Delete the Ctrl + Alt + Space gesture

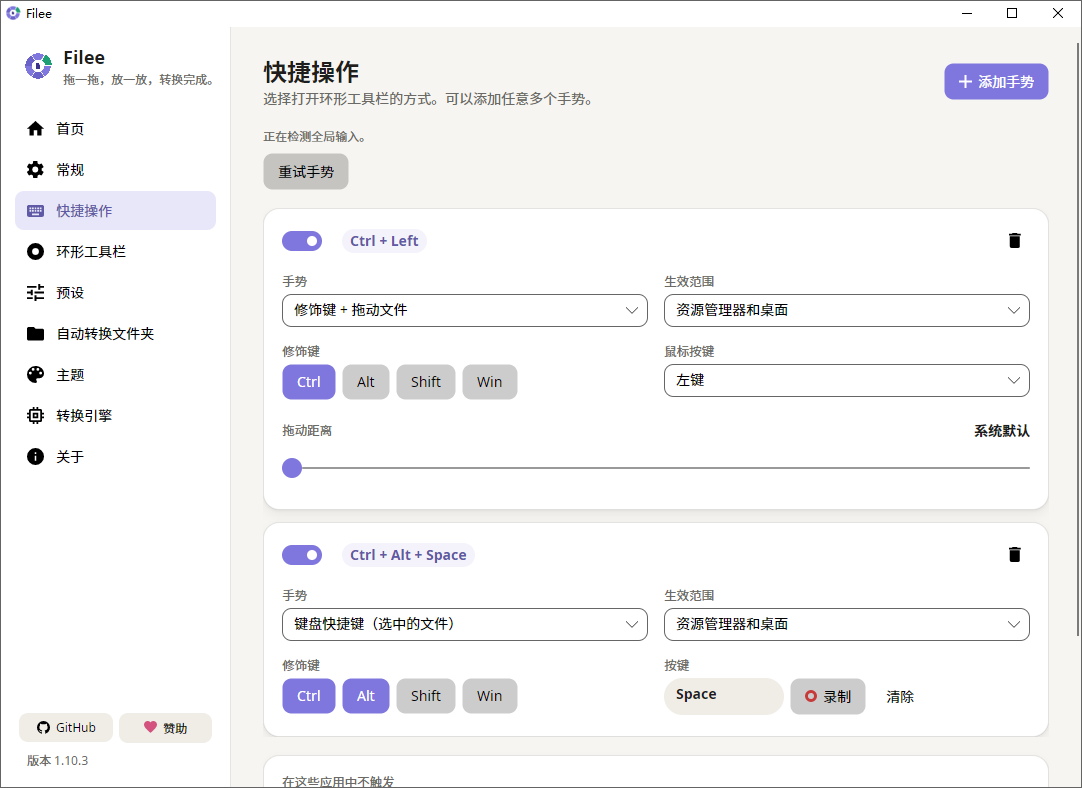(x=1014, y=554)
